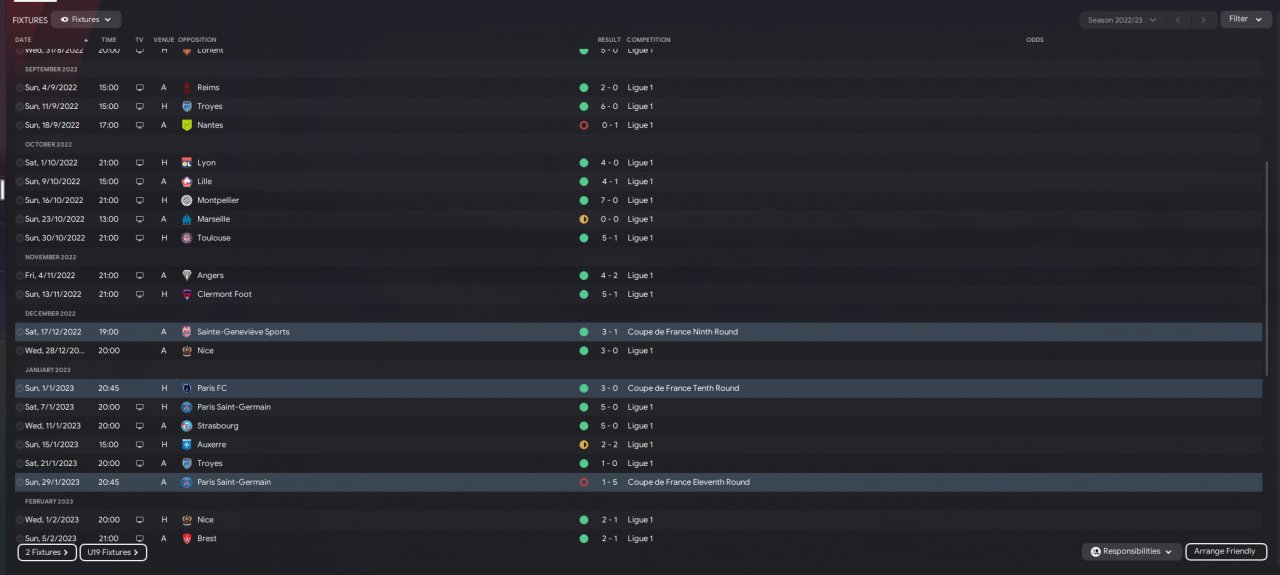This screenshot has width=1280, height=575.
Task: Open the Responsibilities menu
Action: (x=1131, y=551)
